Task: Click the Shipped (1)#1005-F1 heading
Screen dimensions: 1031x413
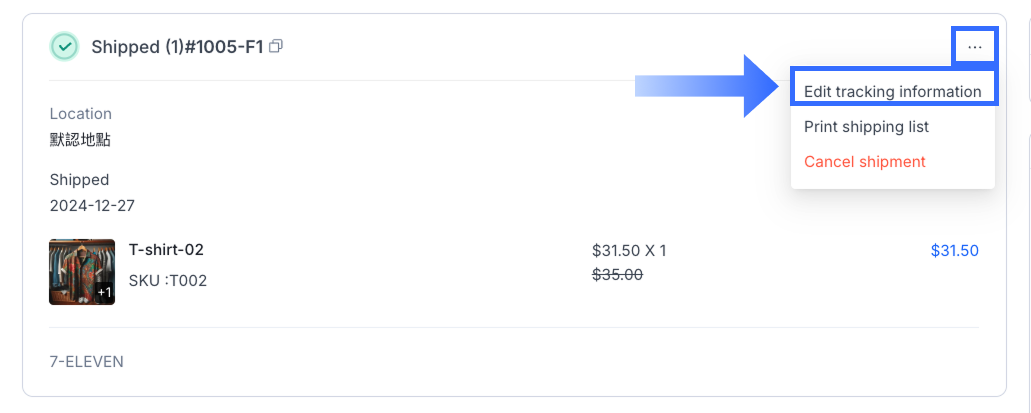Action: click(177, 47)
